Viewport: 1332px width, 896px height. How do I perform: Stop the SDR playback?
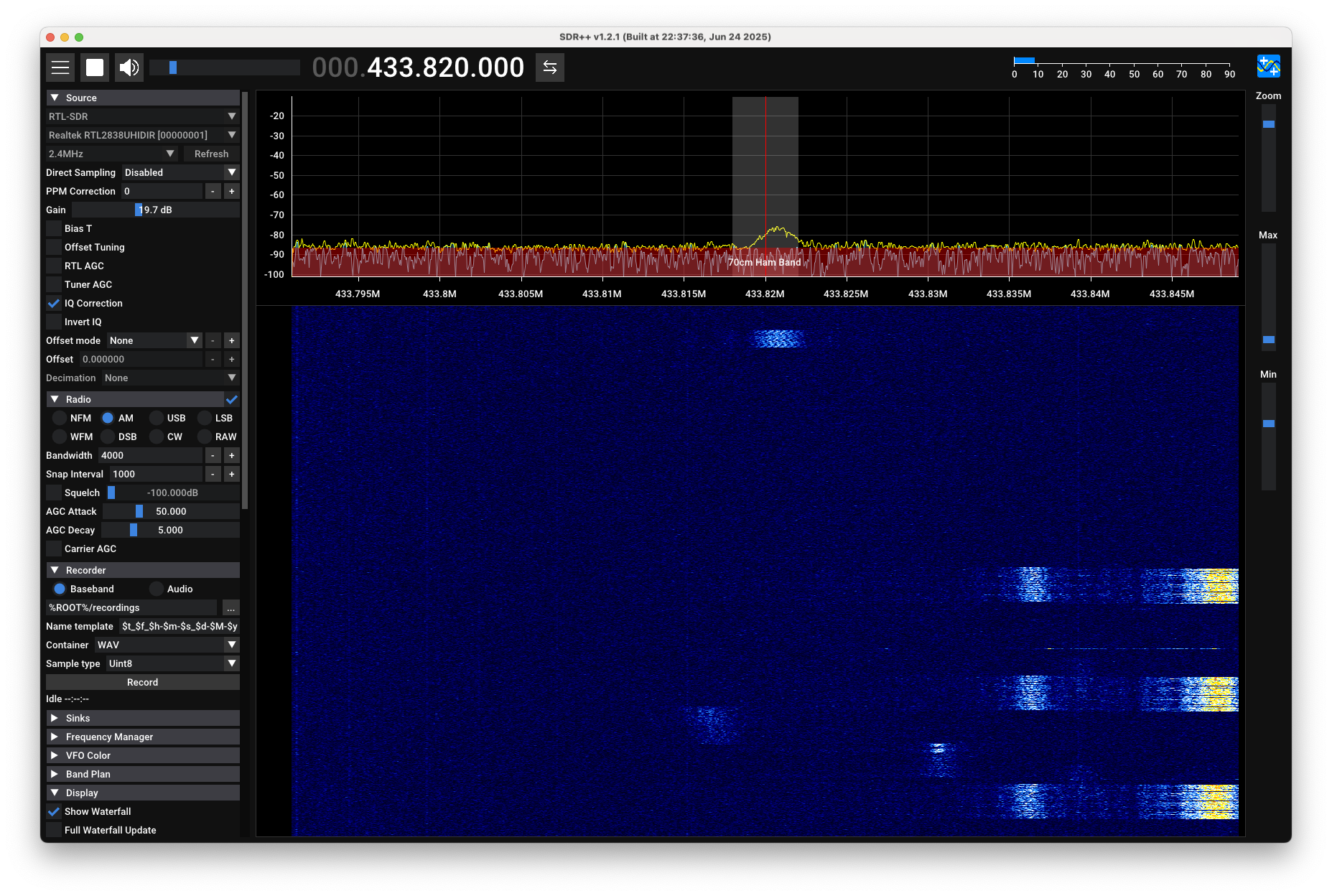(x=95, y=67)
